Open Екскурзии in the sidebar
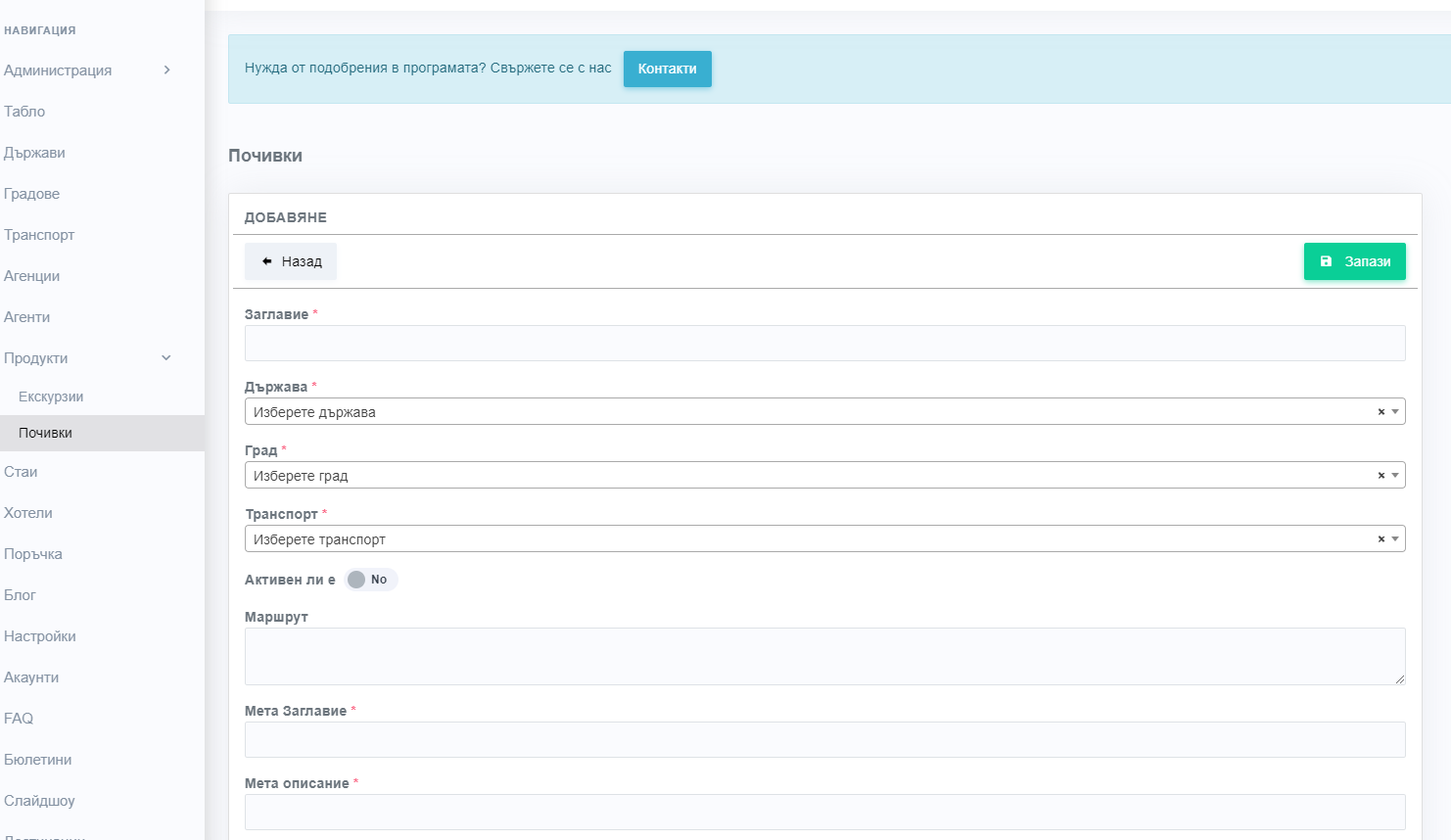Image resolution: width=1451 pixels, height=840 pixels. pyautogui.click(x=51, y=397)
